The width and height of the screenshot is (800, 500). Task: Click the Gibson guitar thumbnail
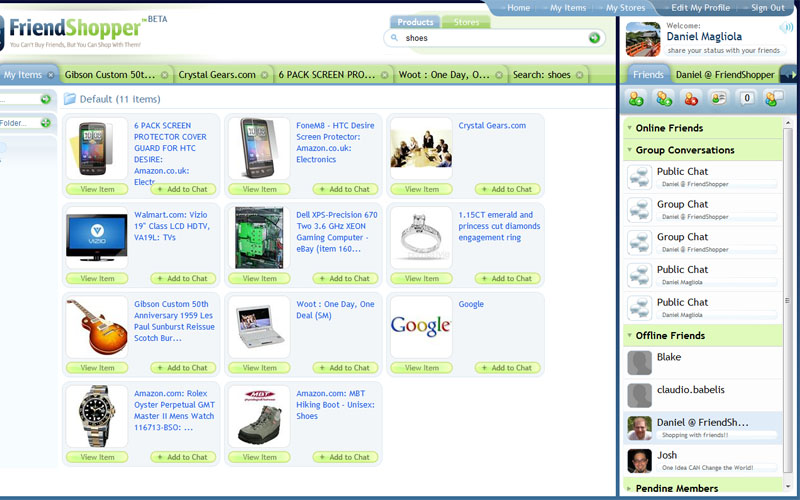[96, 327]
